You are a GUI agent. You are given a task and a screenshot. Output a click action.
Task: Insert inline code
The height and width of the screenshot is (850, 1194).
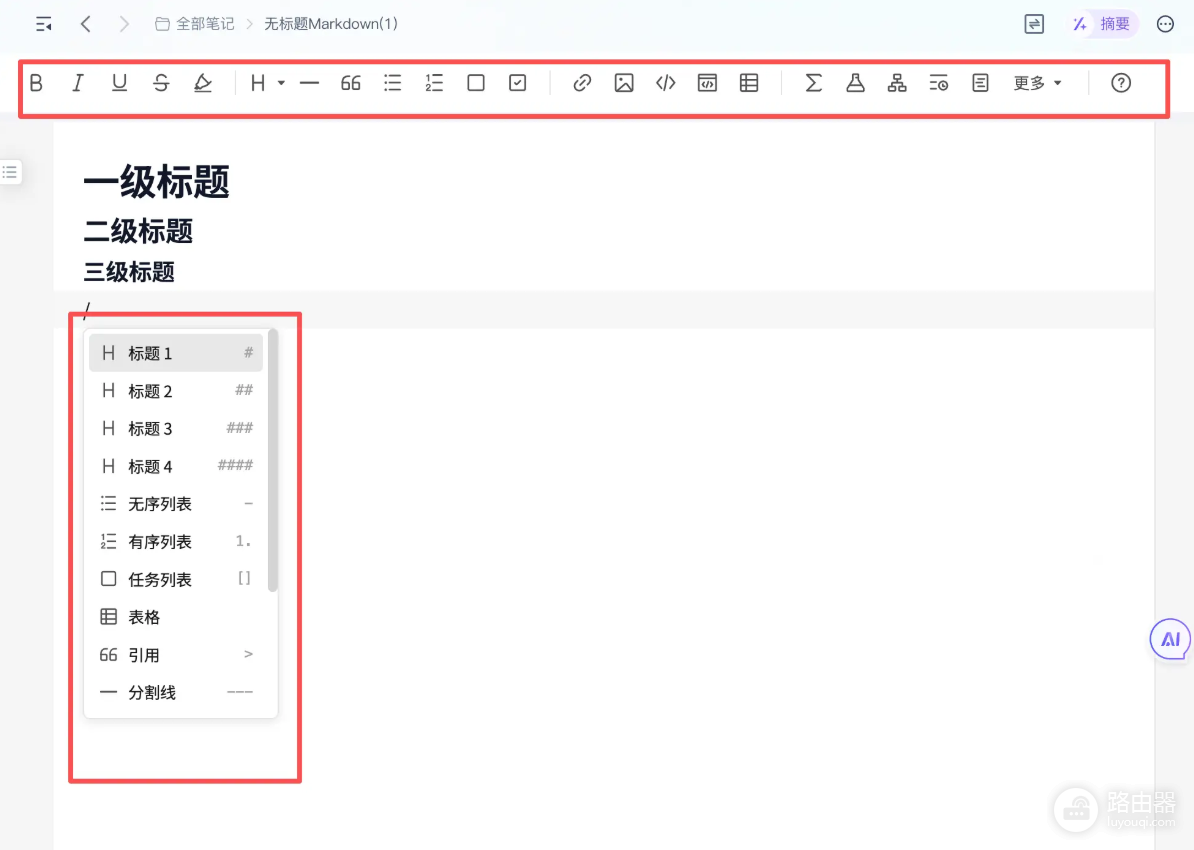(x=666, y=83)
